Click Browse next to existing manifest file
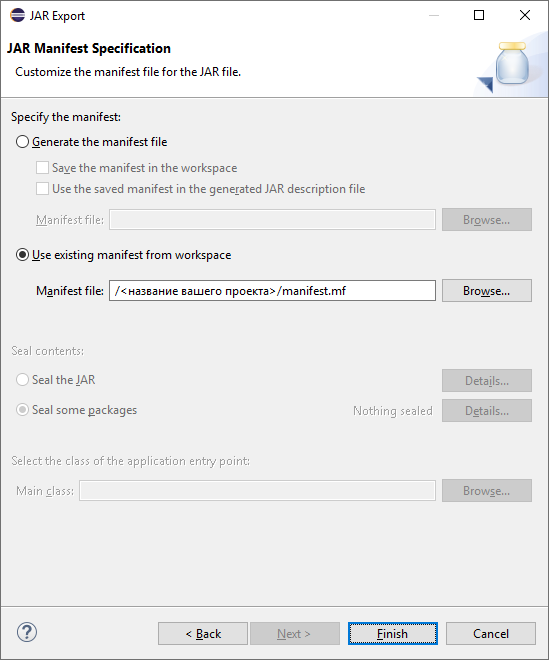The width and height of the screenshot is (549, 660). click(x=487, y=290)
